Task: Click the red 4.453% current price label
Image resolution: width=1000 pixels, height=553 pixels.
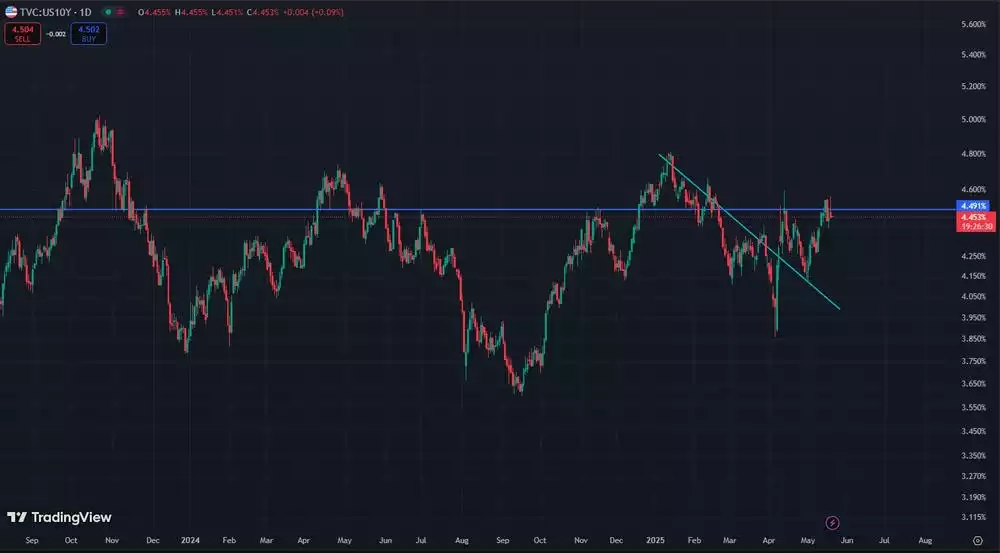Action: click(x=975, y=218)
